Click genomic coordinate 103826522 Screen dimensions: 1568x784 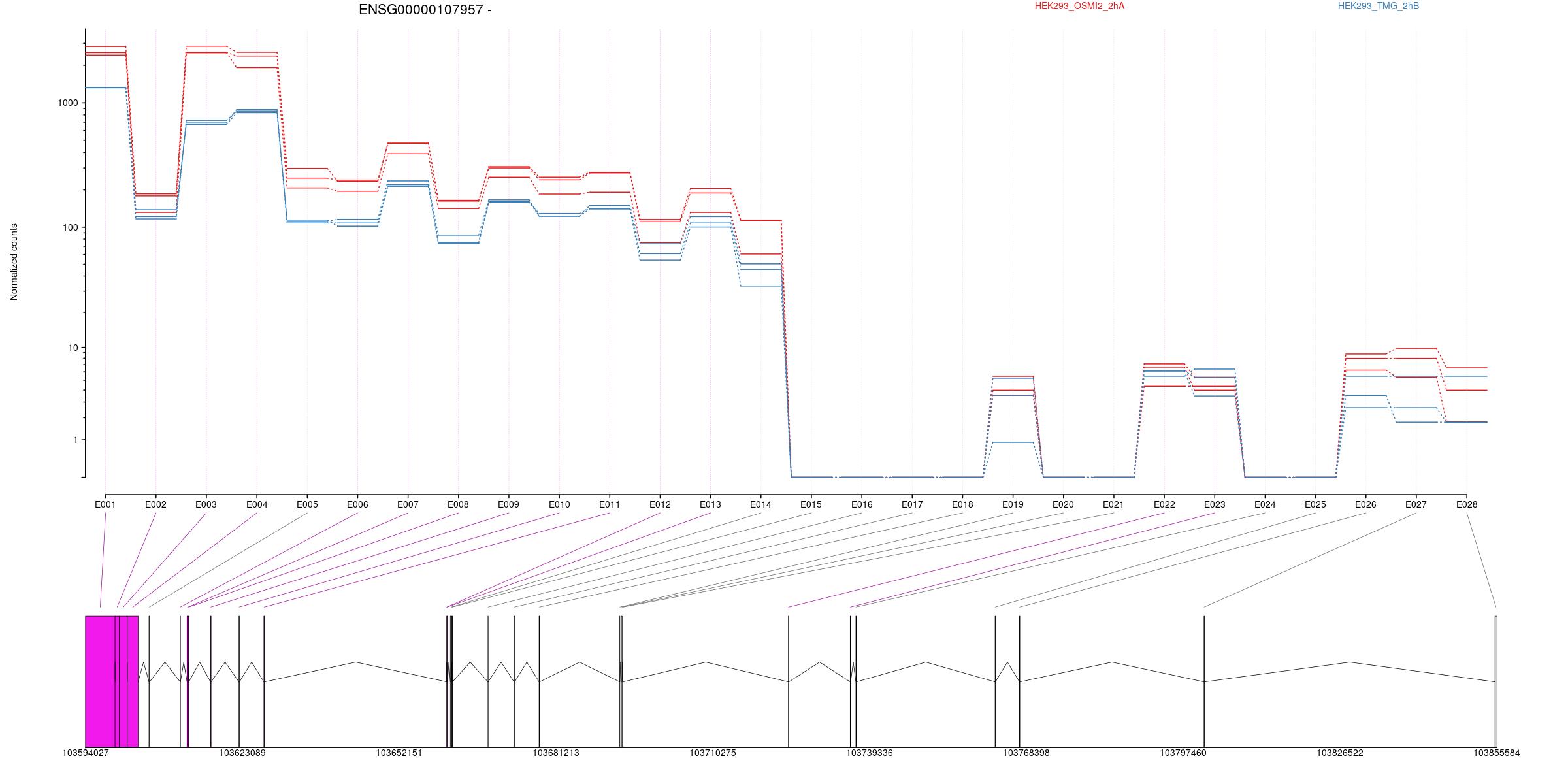[1340, 753]
